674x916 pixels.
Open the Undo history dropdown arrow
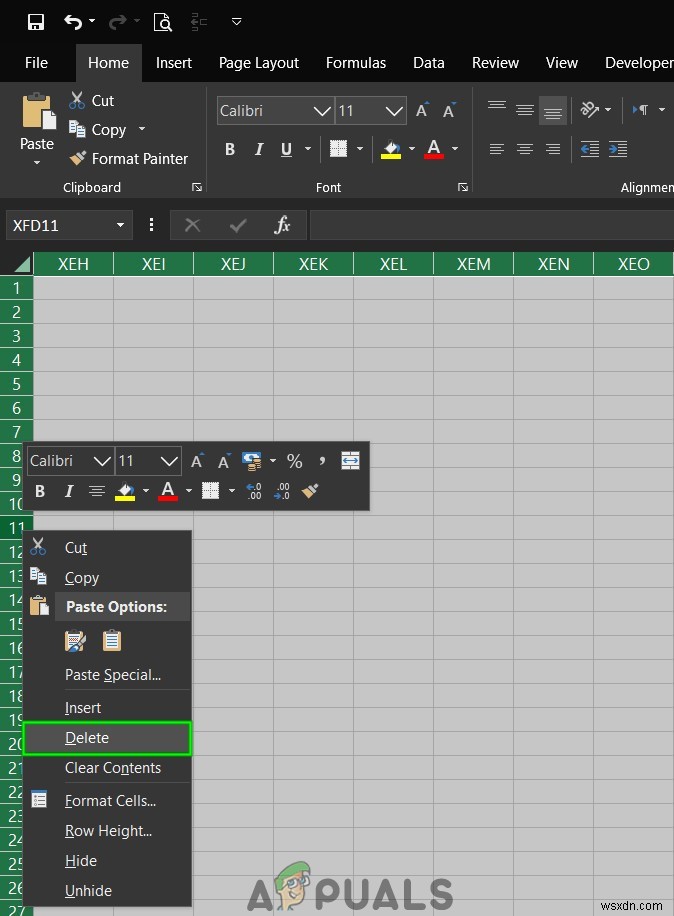(x=92, y=22)
